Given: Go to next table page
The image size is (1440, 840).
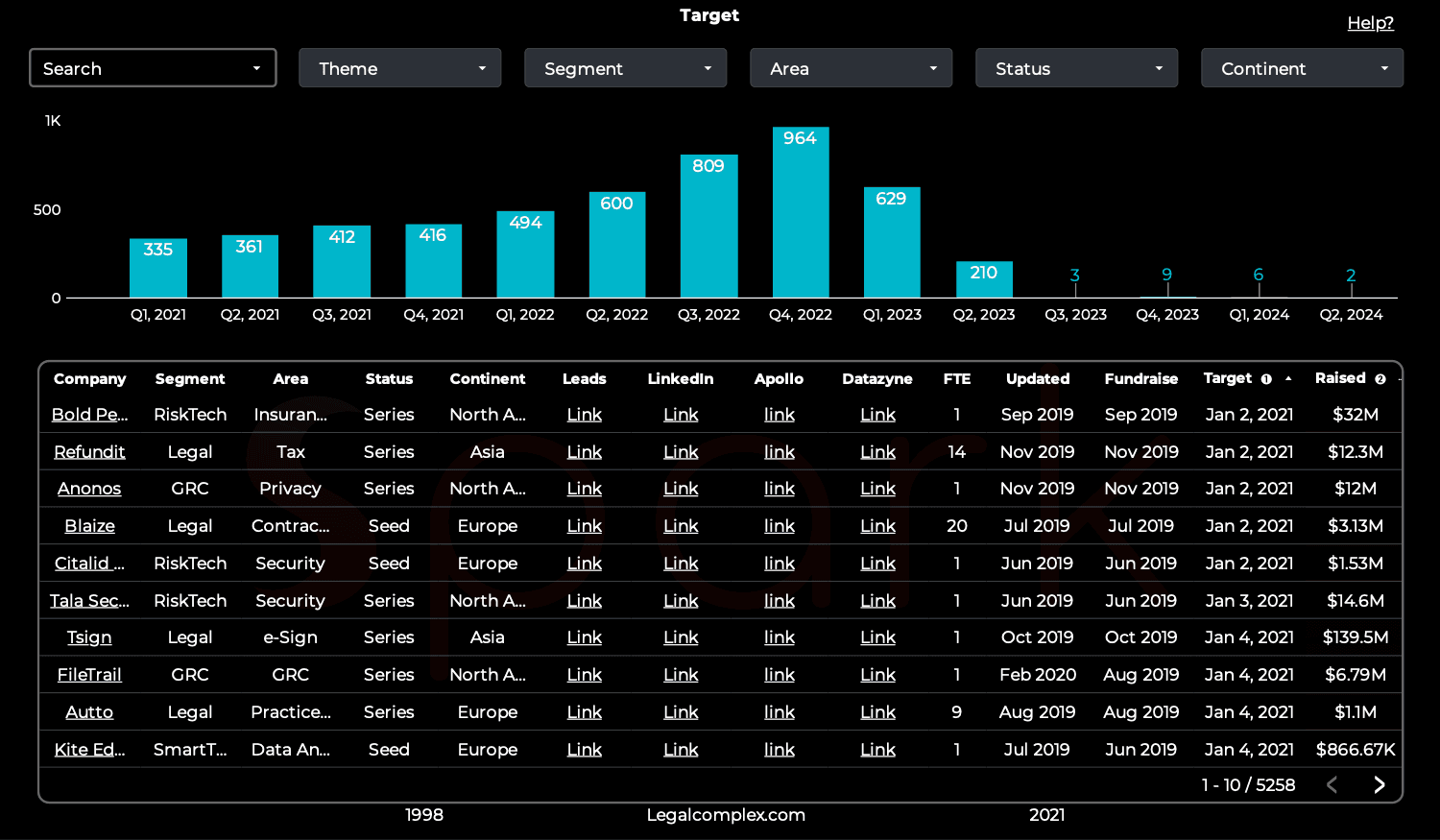Looking at the screenshot, I should click(x=1379, y=784).
